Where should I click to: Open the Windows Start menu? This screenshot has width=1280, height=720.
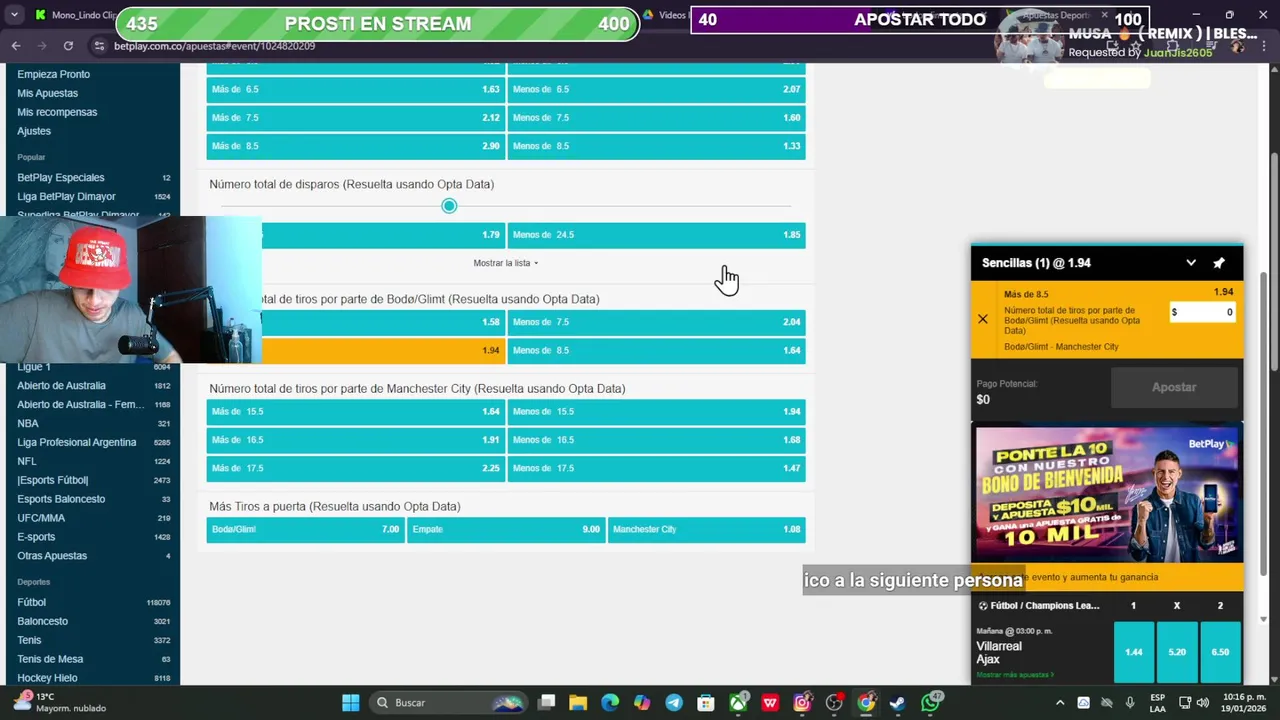click(351, 703)
